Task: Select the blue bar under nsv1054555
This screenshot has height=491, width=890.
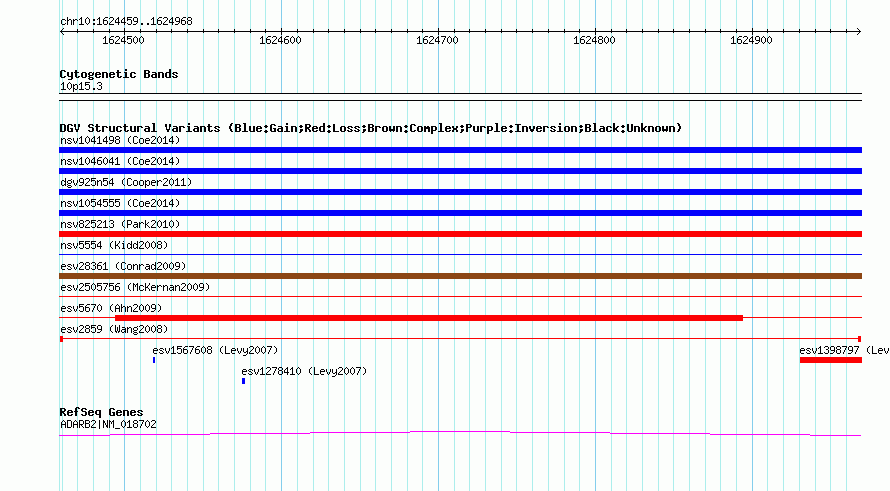Action: 460,213
